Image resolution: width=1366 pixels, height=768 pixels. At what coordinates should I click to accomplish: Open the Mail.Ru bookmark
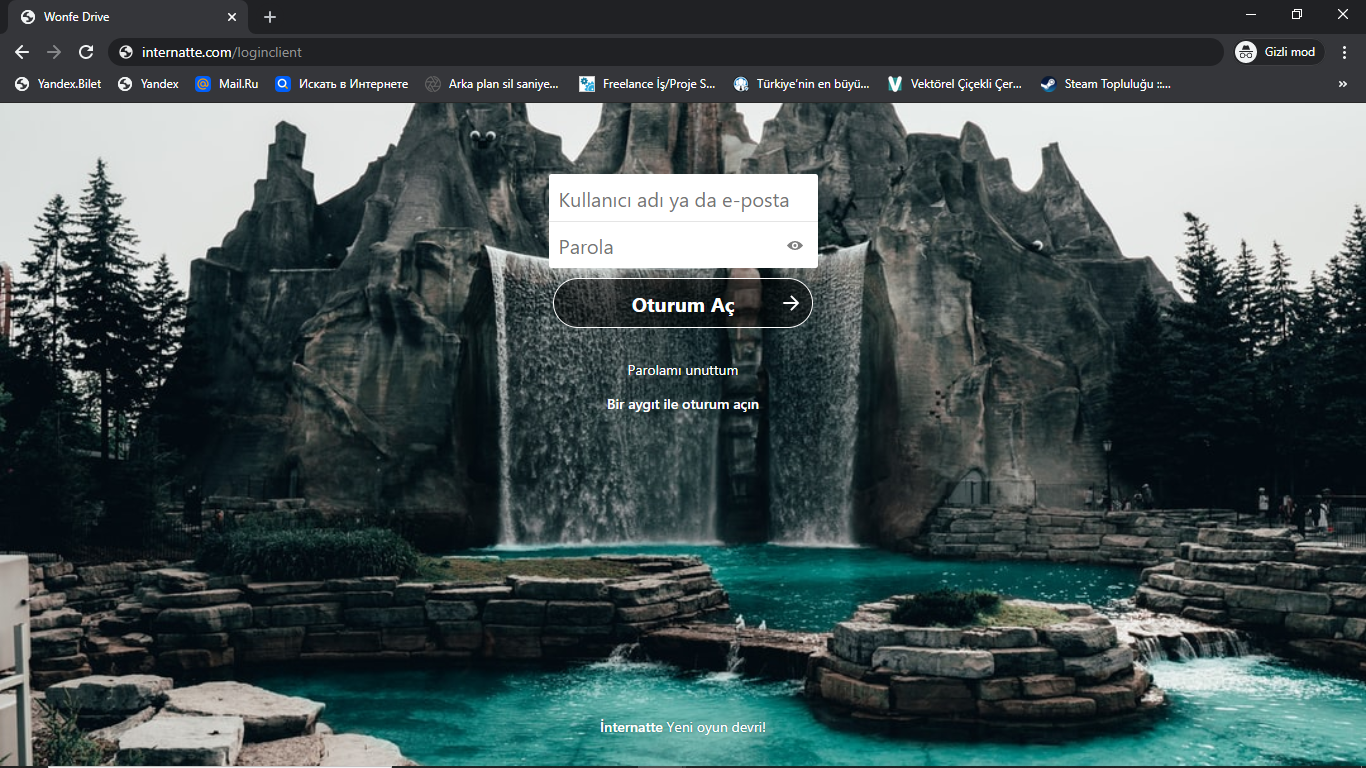(x=227, y=84)
